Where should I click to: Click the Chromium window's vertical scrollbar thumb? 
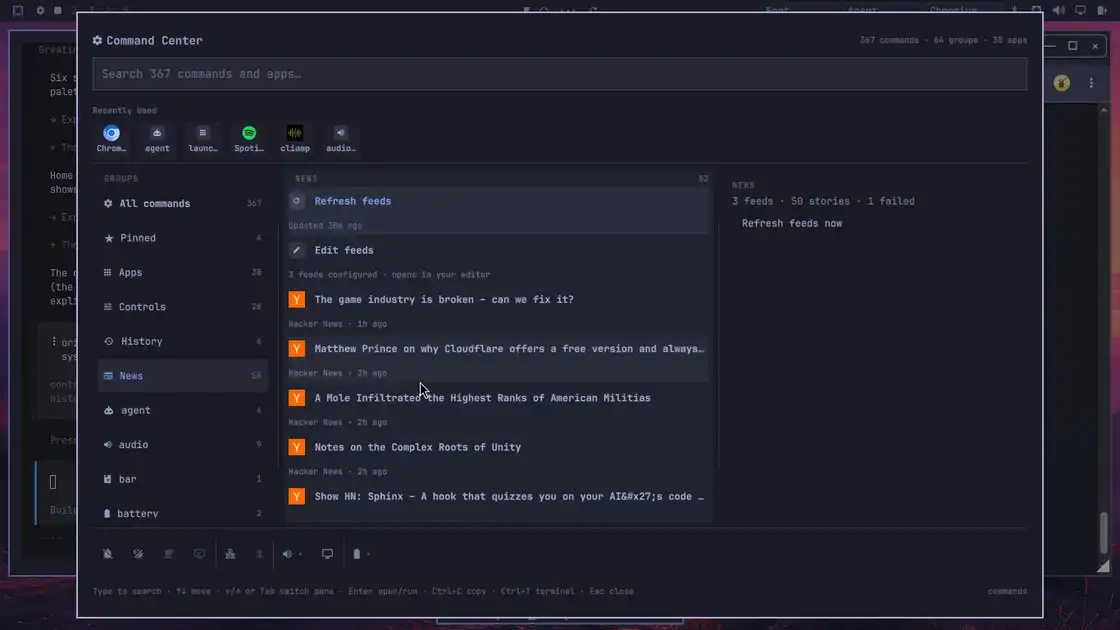(x=1104, y=531)
